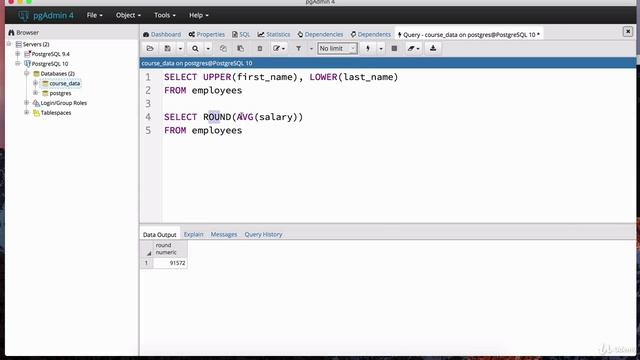Click the select-all corner of results grid
The width and height of the screenshot is (640, 360).
click(x=147, y=249)
